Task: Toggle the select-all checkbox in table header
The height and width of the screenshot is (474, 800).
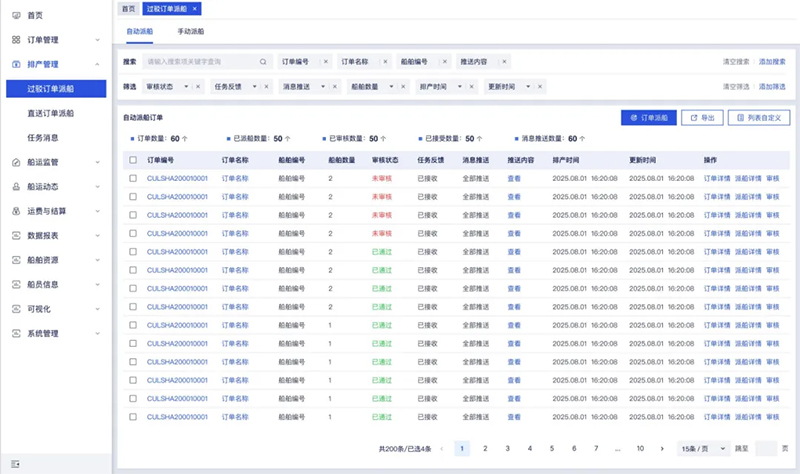Action: 133,160
